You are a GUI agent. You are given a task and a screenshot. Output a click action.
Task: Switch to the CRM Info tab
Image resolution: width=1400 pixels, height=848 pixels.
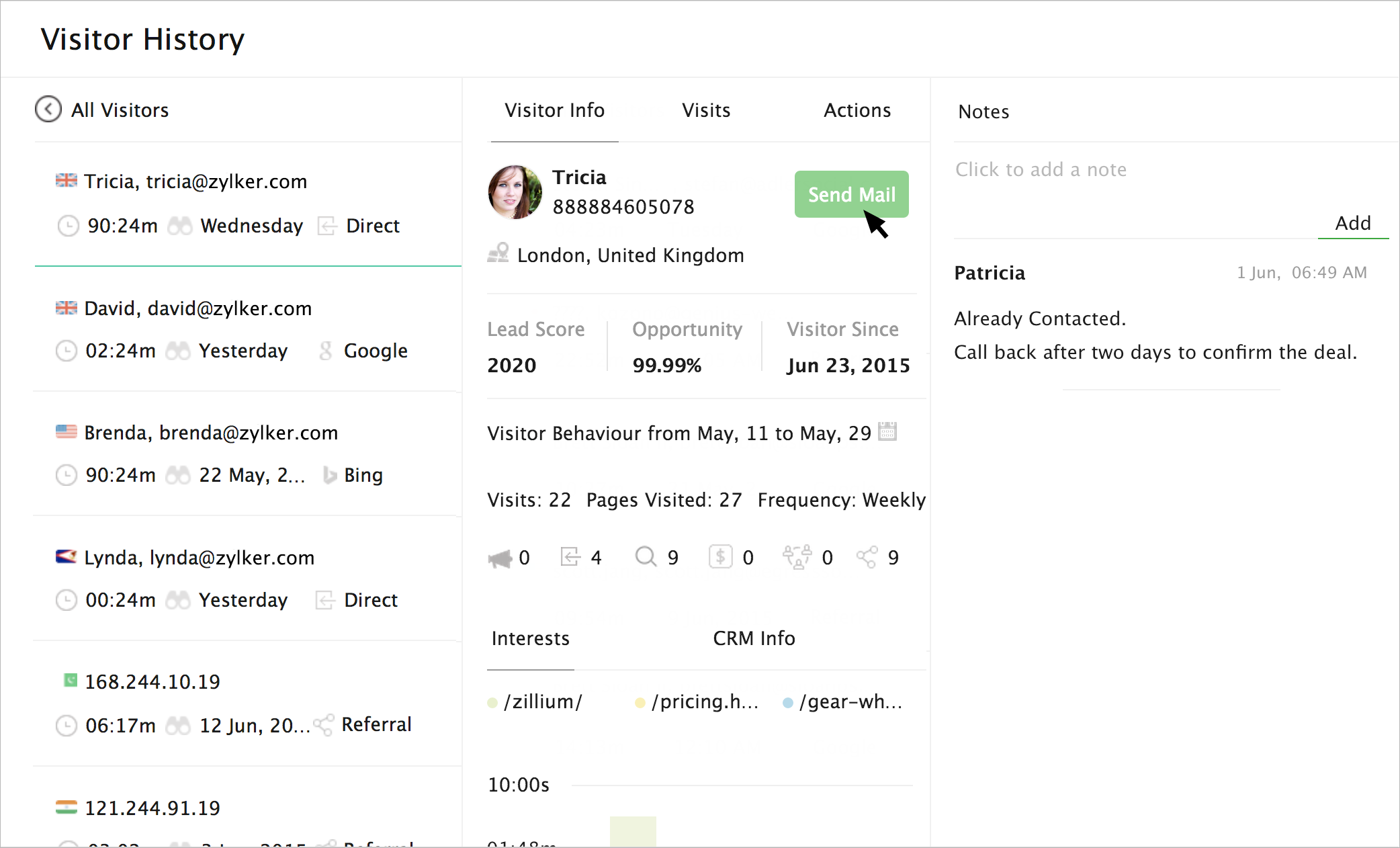[754, 638]
